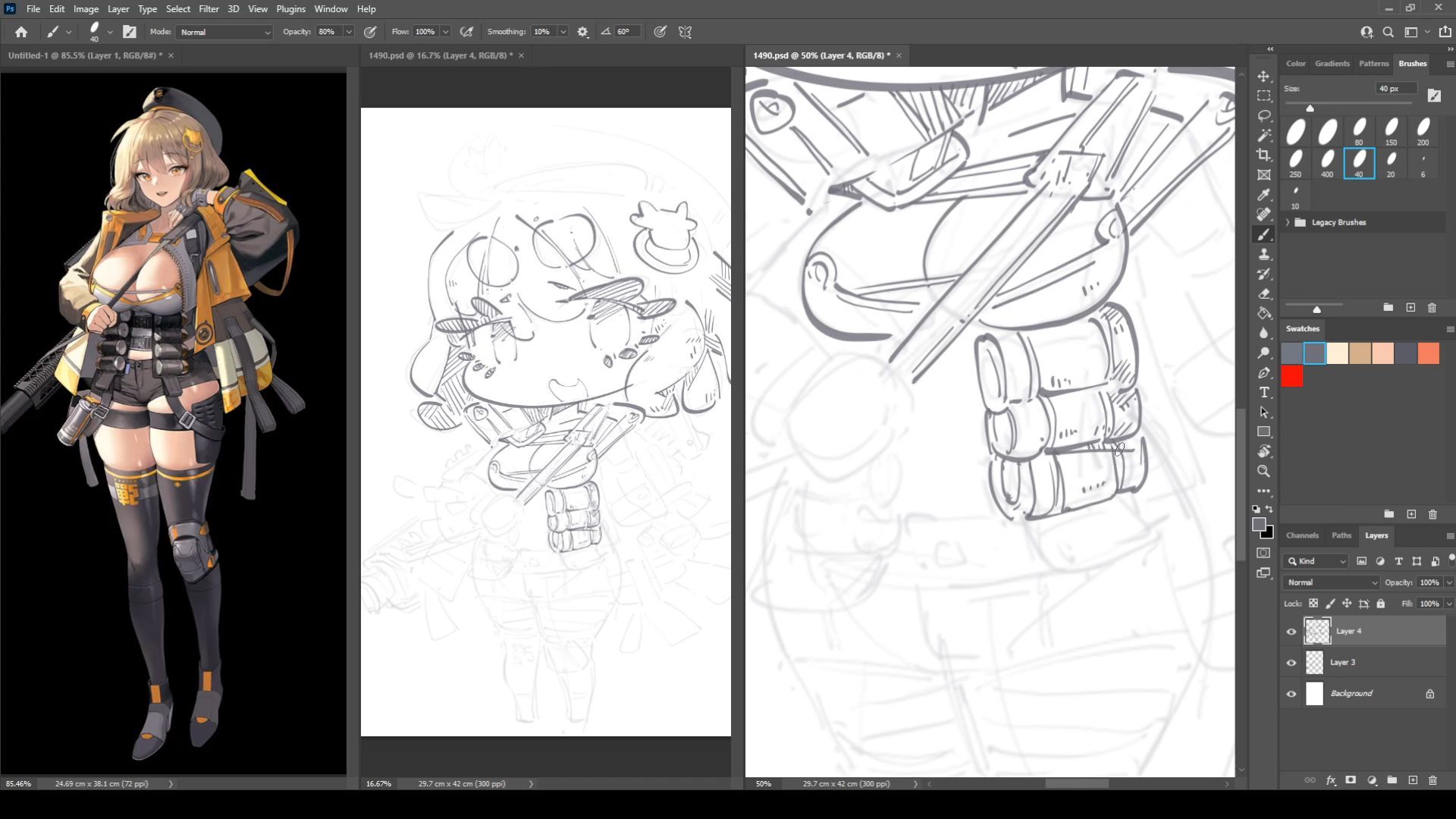The height and width of the screenshot is (819, 1456).
Task: Select the Paint Bucket tool
Action: (x=1263, y=314)
